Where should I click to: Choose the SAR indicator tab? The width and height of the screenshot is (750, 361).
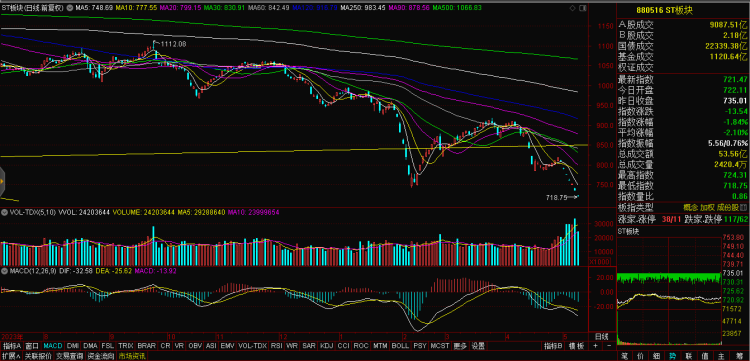[x=309, y=346]
